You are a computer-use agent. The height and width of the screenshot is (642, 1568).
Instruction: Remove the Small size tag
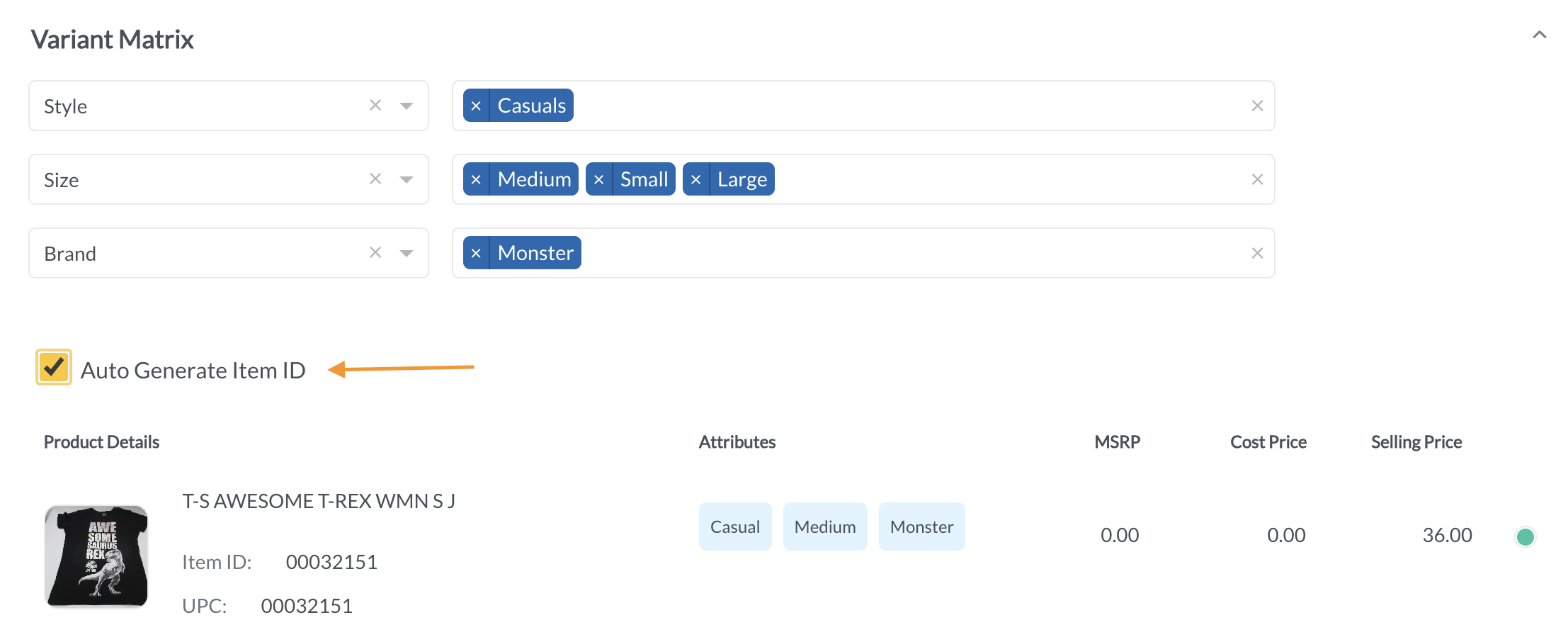click(x=598, y=179)
